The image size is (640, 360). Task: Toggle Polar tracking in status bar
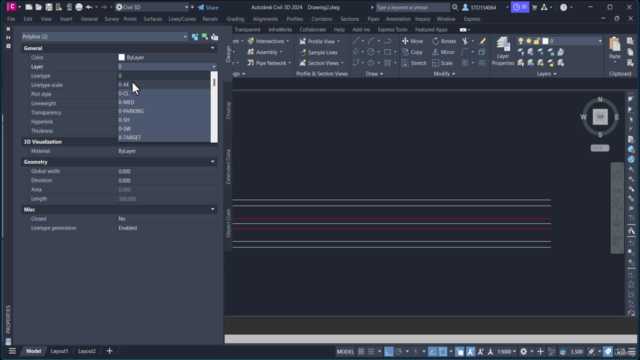399,351
